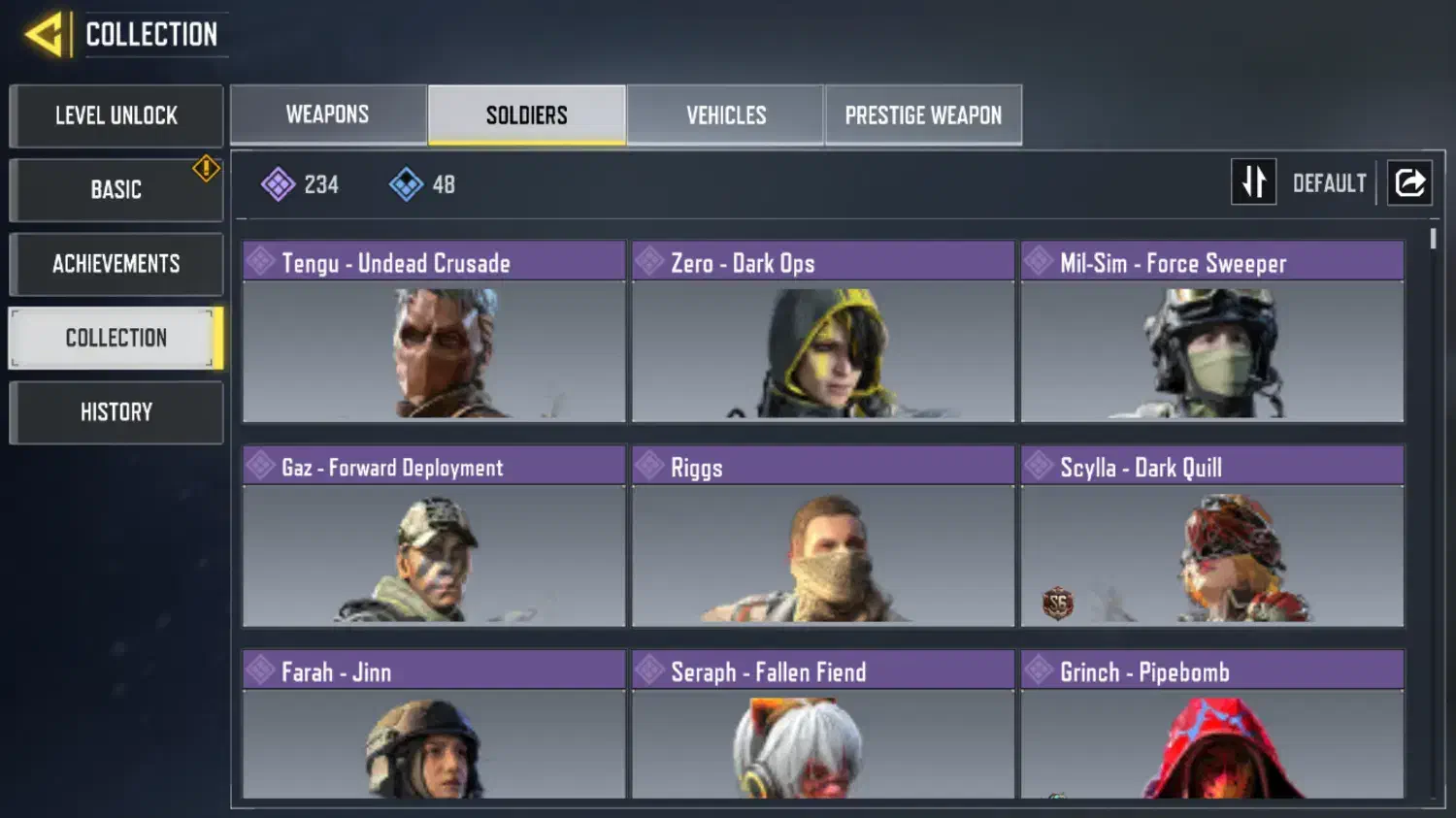This screenshot has width=1456, height=818.
Task: Click the yellow back arrow icon
Action: [x=45, y=35]
